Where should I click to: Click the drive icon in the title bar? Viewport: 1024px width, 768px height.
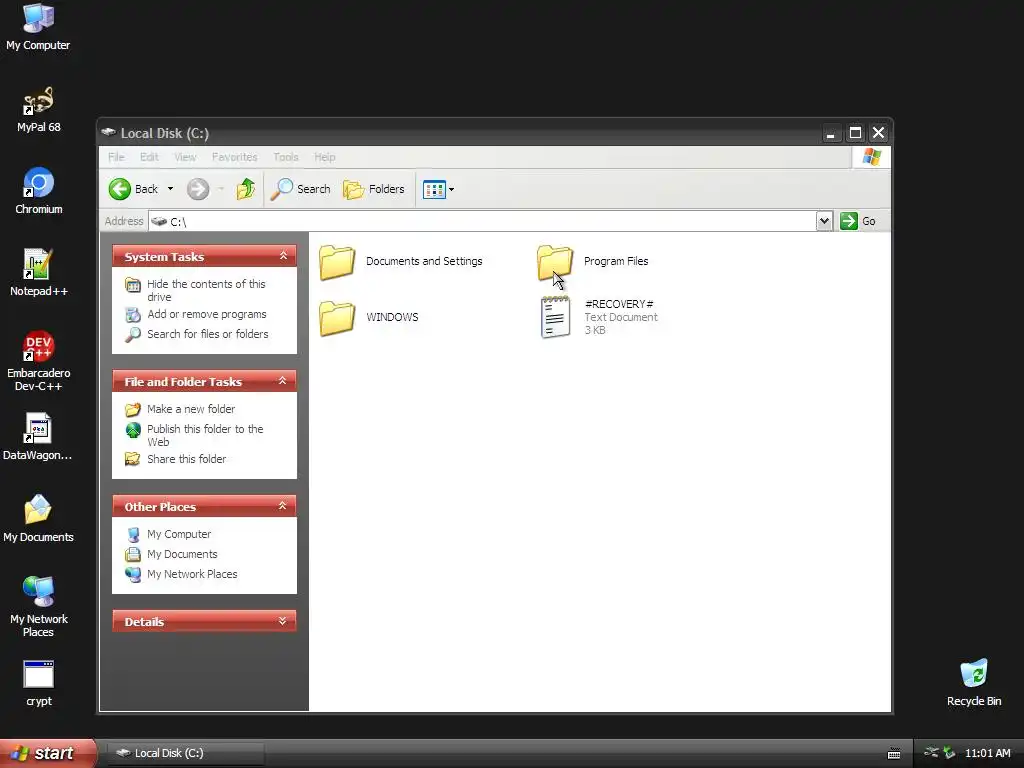tap(108, 133)
